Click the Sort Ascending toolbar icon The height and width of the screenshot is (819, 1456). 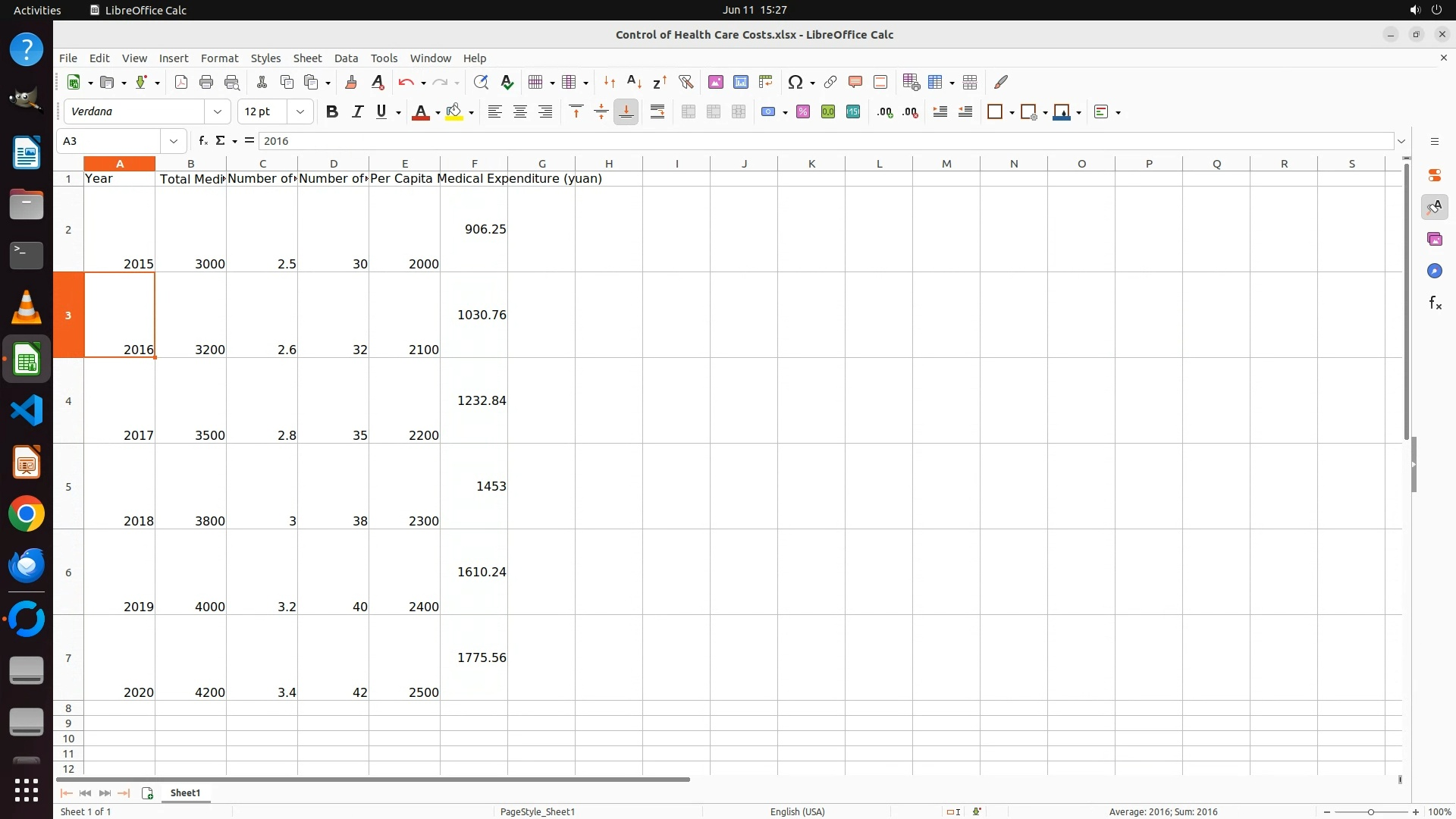pyautogui.click(x=635, y=82)
